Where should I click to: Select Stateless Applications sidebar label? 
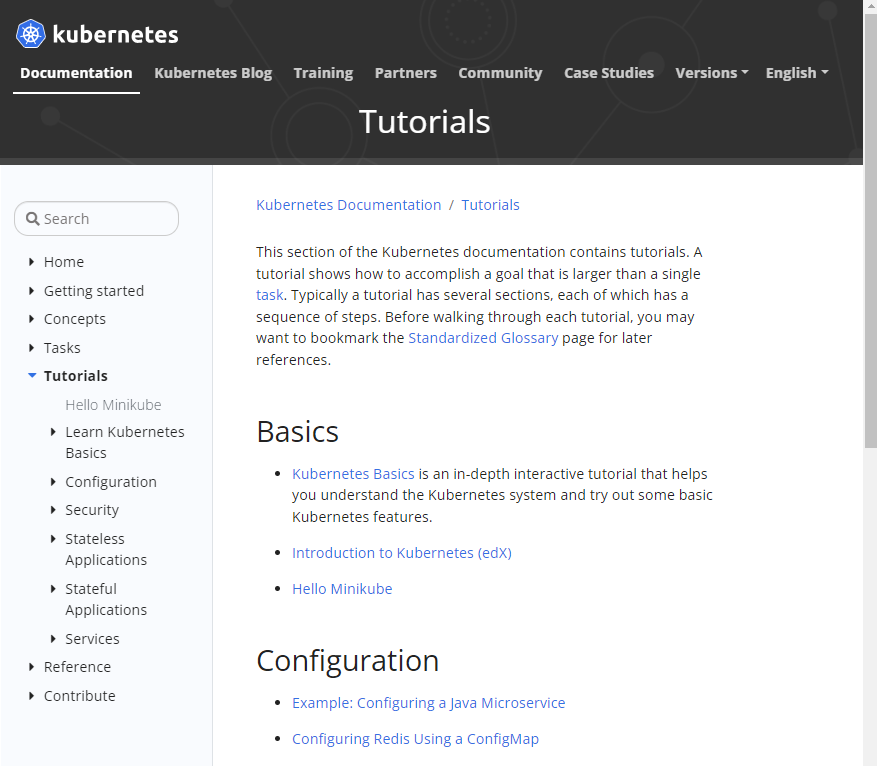106,549
